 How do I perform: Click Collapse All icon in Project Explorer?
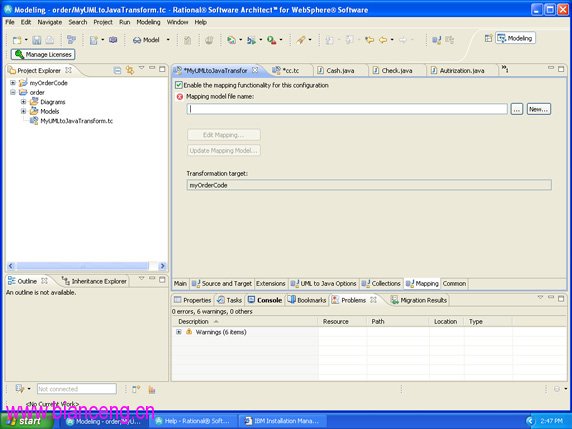click(117, 70)
